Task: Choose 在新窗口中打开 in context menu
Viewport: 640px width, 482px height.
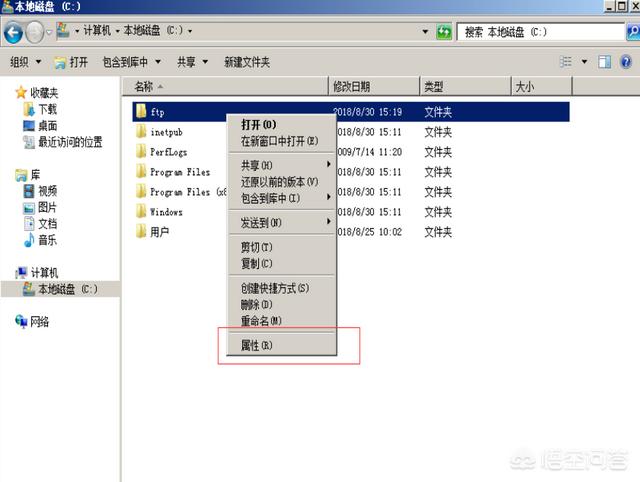Action: [x=282, y=141]
